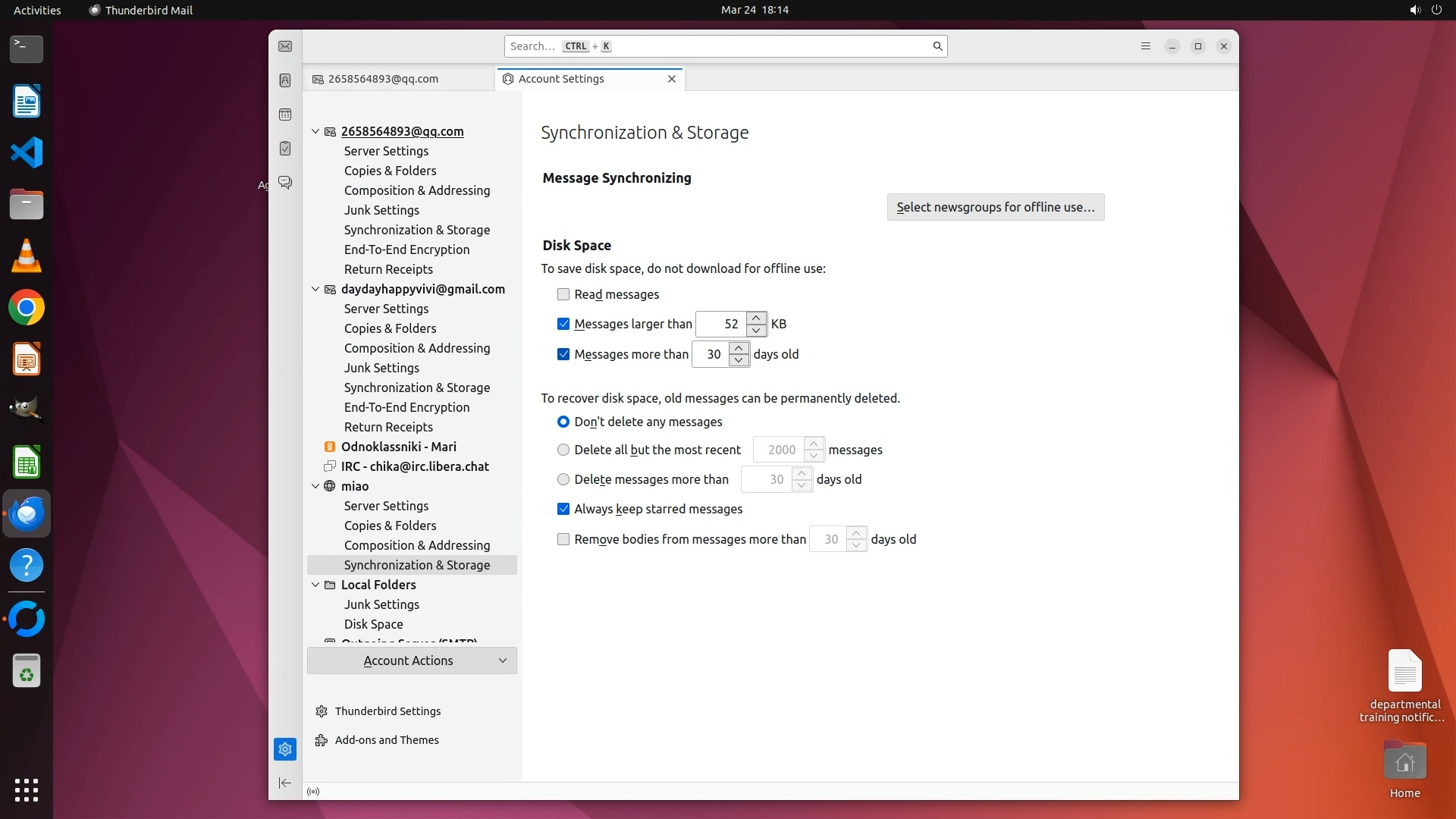The width and height of the screenshot is (1456, 819).
Task: Open the Thunderbird app menu hamburger icon
Action: [x=1146, y=46]
